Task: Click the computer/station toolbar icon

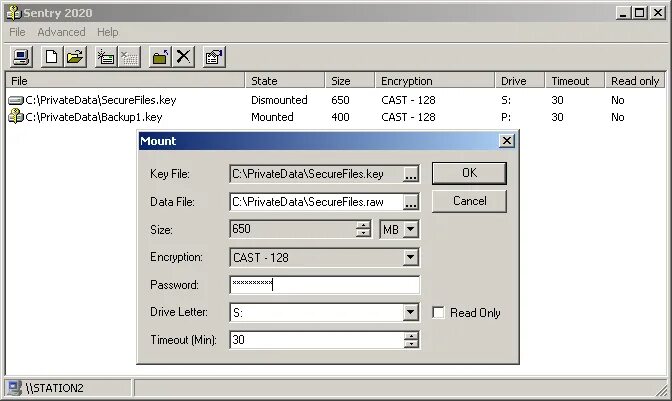Action: point(21,57)
